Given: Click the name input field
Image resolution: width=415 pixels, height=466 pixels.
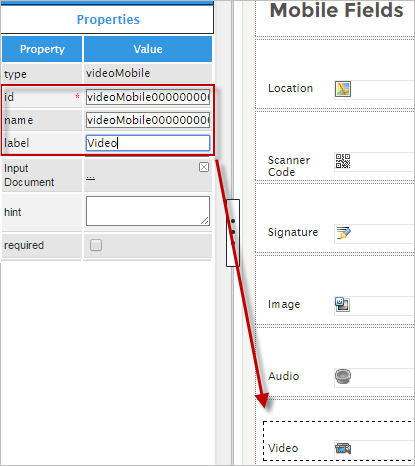Looking at the screenshot, I should [148, 120].
